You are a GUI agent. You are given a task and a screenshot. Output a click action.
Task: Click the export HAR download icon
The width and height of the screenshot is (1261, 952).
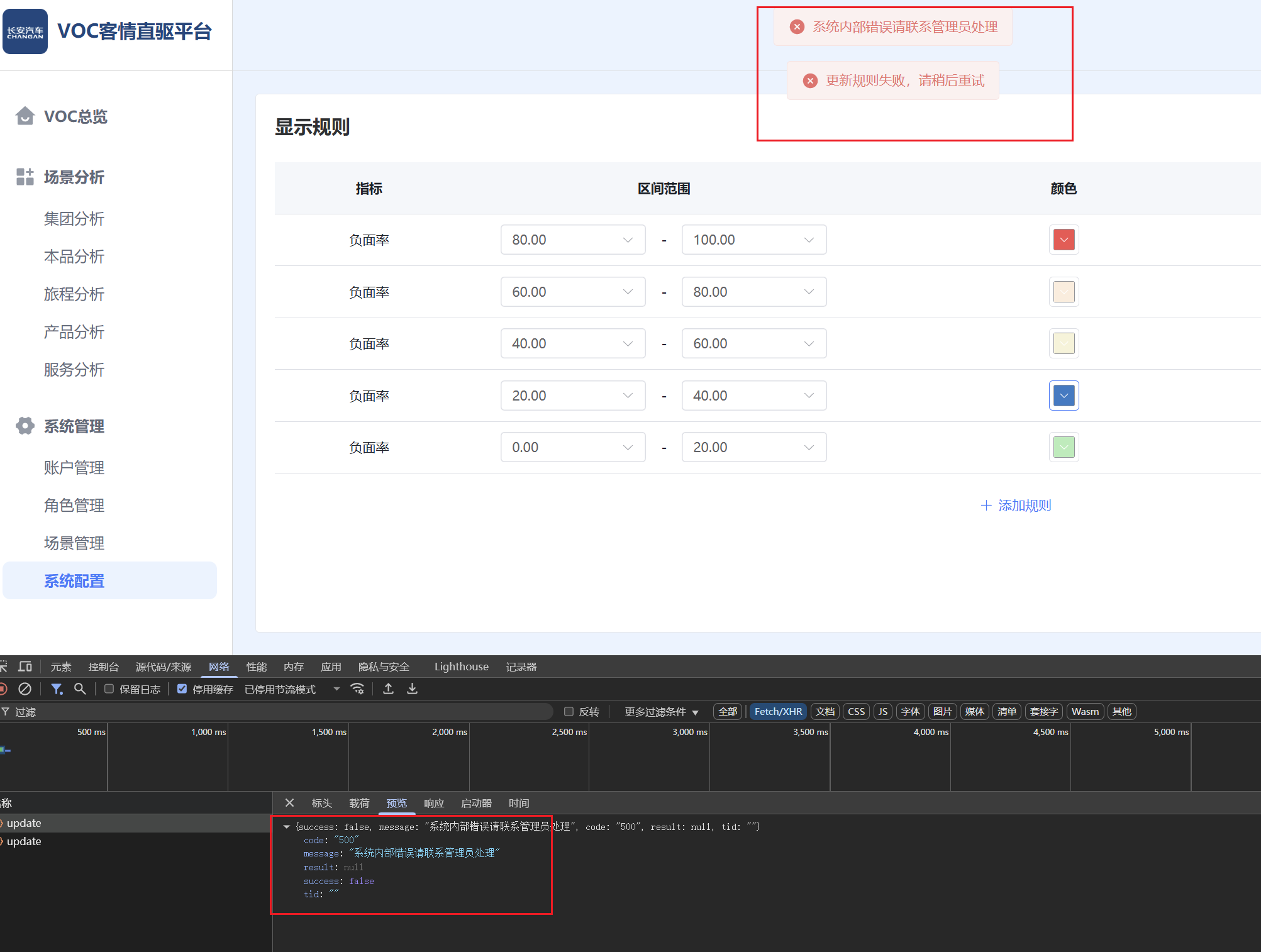412,689
